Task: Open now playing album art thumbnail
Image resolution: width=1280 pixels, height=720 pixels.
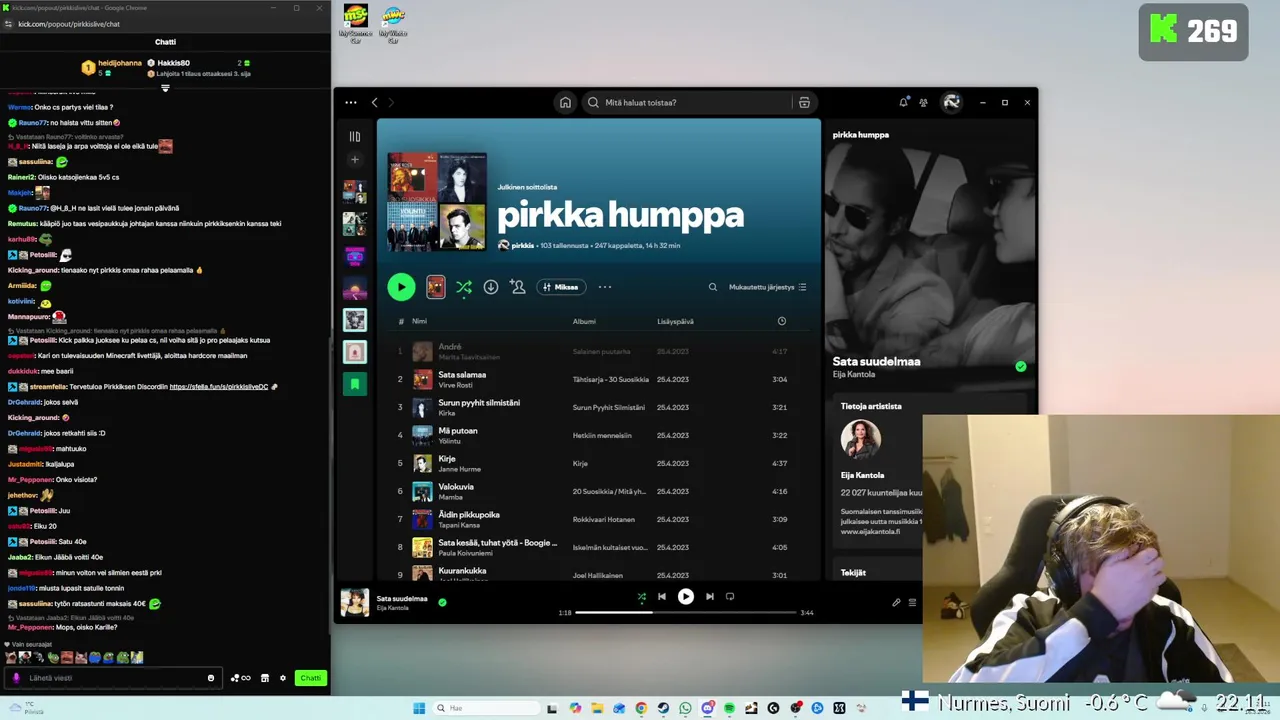Action: click(354, 602)
